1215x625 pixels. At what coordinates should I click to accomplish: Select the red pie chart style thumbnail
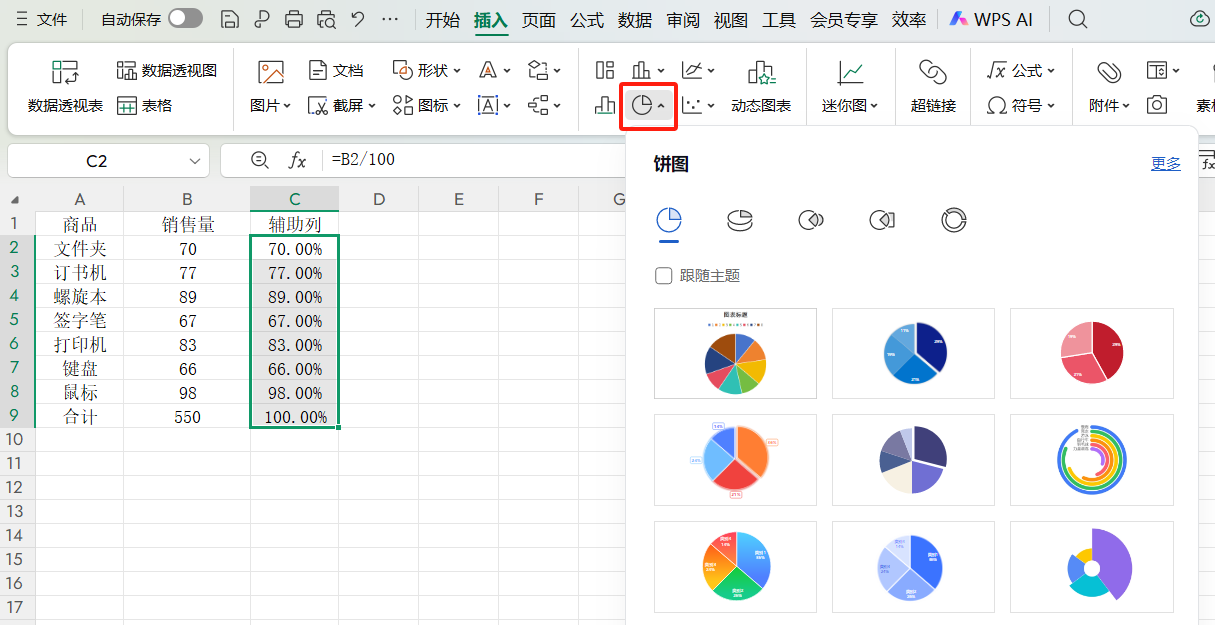coord(1091,353)
